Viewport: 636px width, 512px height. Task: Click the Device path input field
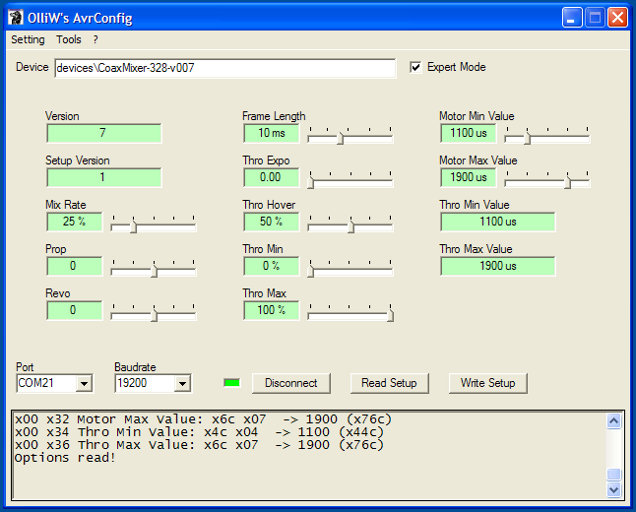tap(225, 68)
